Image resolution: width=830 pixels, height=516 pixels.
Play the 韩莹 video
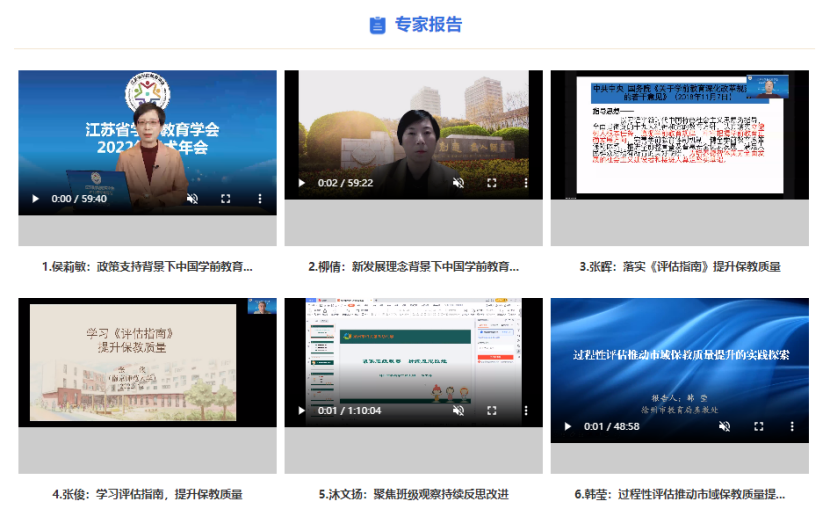(x=568, y=427)
